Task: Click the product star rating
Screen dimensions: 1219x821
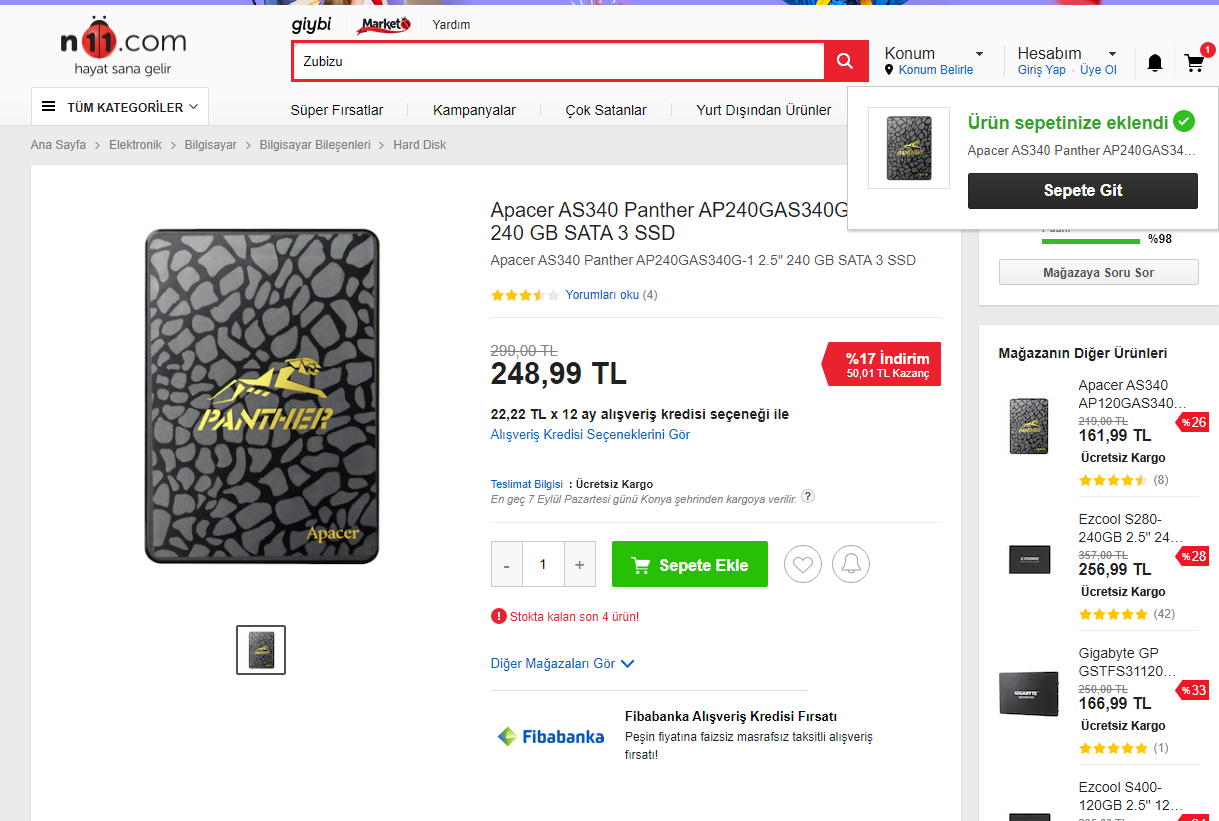Action: coord(525,295)
